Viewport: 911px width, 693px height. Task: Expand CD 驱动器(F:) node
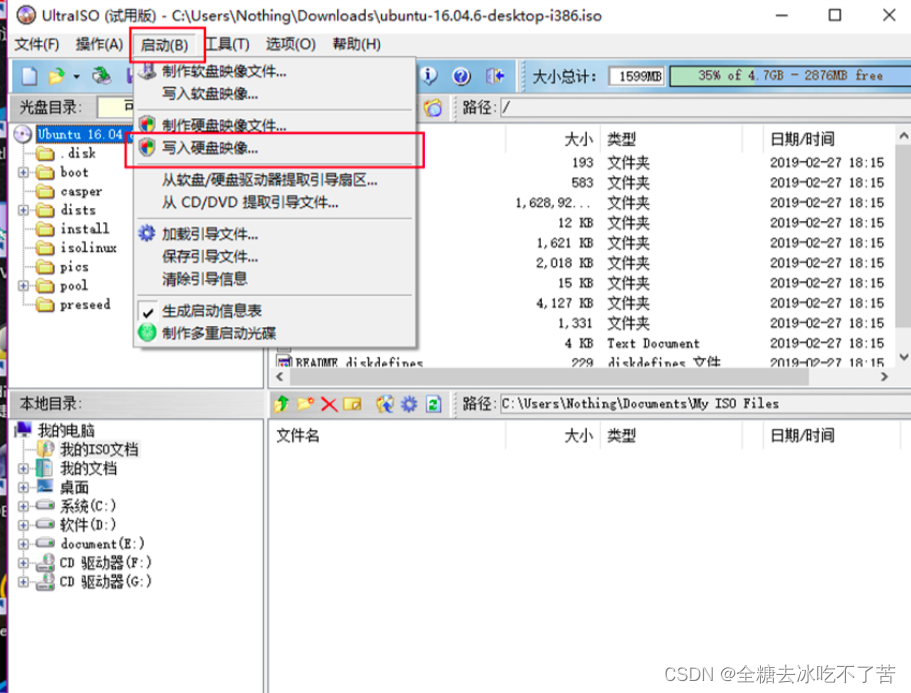(x=23, y=563)
